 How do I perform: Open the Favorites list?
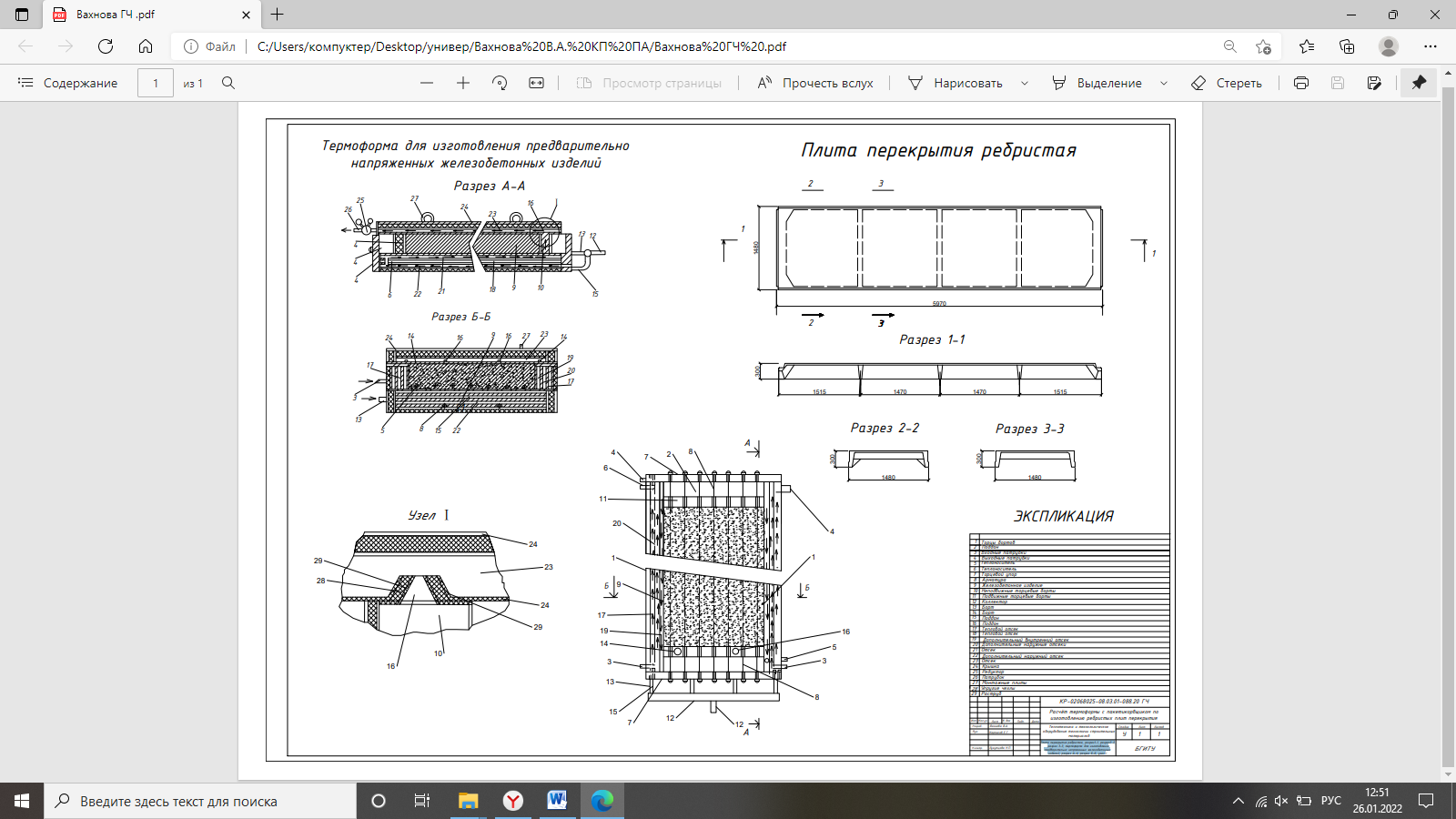[x=1307, y=46]
